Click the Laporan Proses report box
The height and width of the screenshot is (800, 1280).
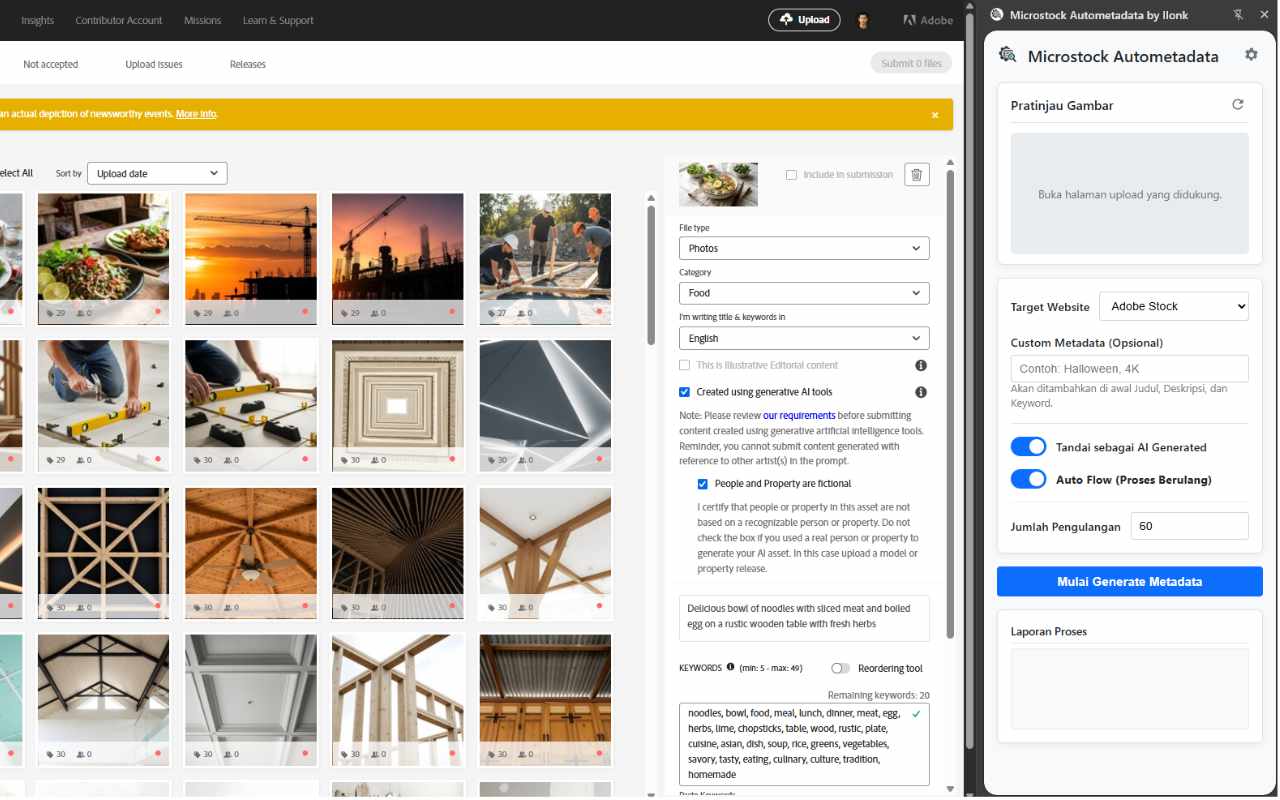point(1130,688)
